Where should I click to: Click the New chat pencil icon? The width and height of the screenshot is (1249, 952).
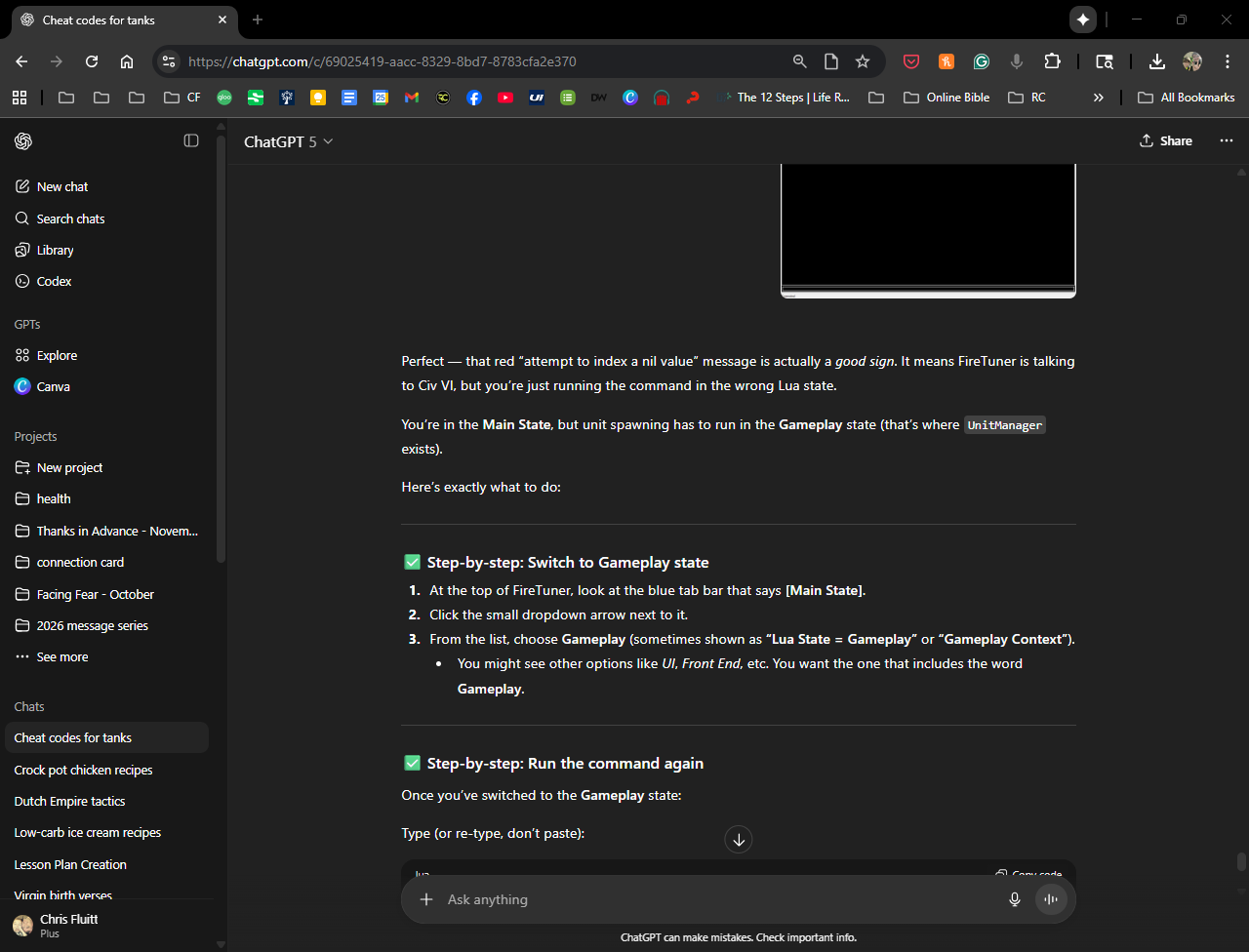click(x=22, y=186)
